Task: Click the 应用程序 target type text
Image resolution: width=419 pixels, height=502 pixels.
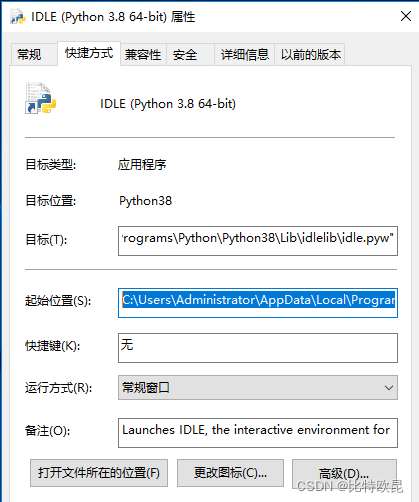Action: [142, 165]
